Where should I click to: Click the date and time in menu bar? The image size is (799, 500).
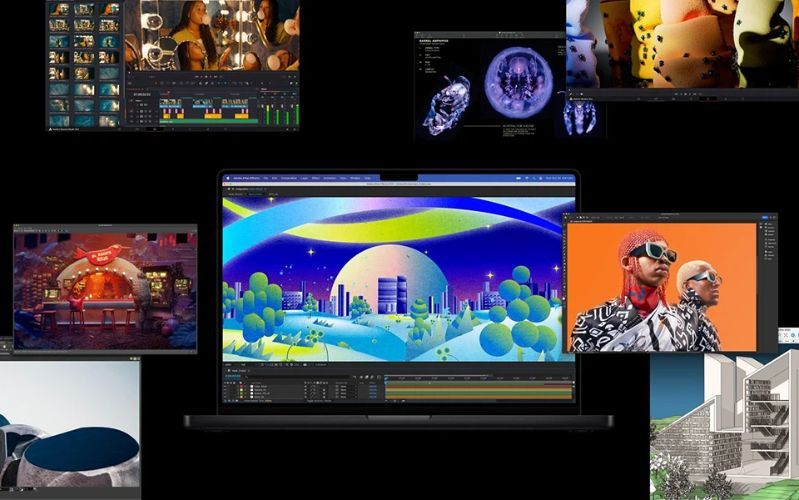560,178
